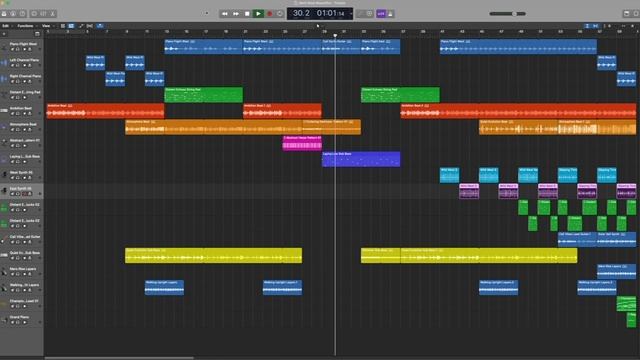Toggle the Global Tracks button
The image size is (640, 360).
pos(37,34)
